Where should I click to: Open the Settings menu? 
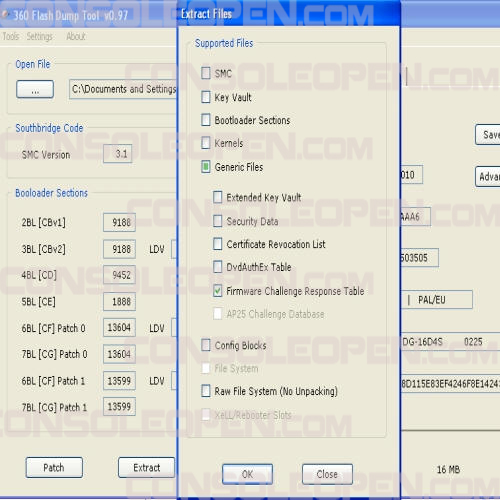(x=39, y=36)
